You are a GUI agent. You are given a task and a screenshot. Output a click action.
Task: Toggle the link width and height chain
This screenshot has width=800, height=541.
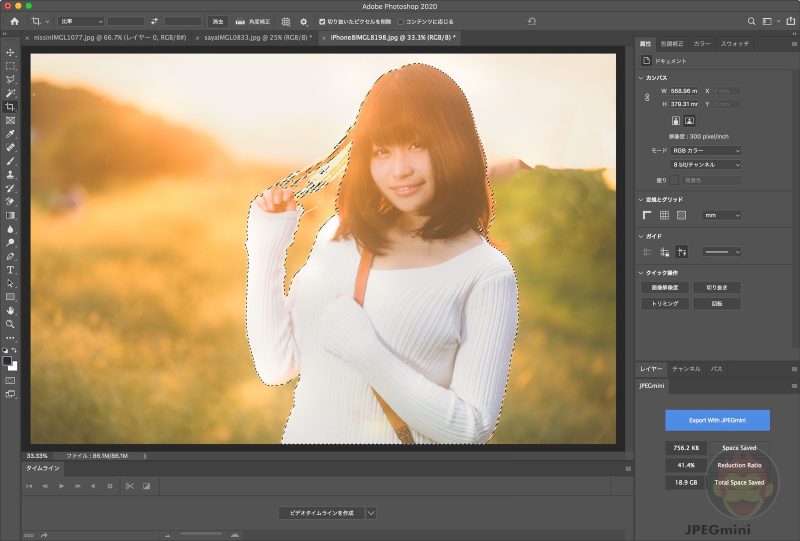pyautogui.click(x=647, y=97)
